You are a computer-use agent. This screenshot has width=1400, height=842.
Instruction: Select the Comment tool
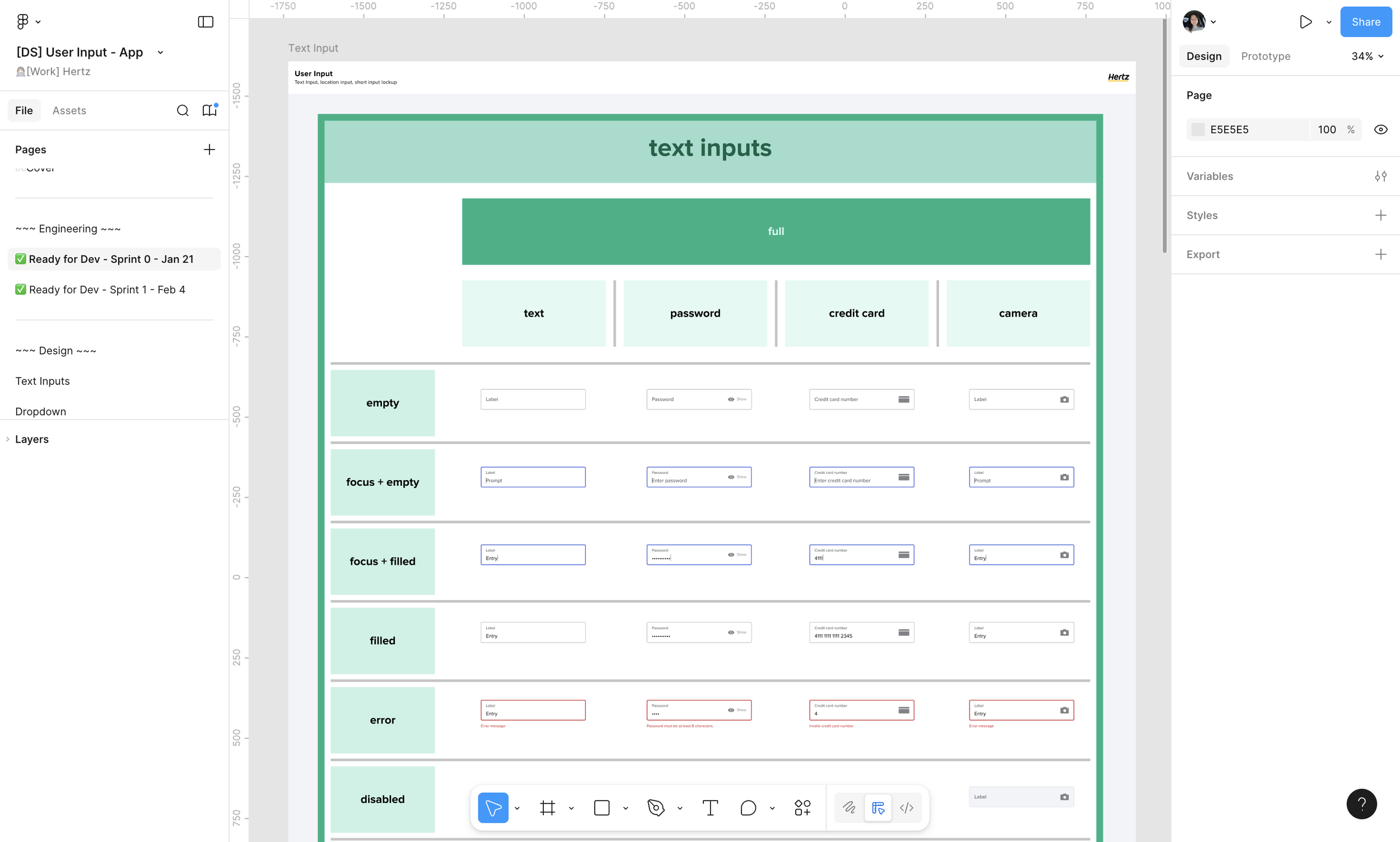click(x=748, y=807)
